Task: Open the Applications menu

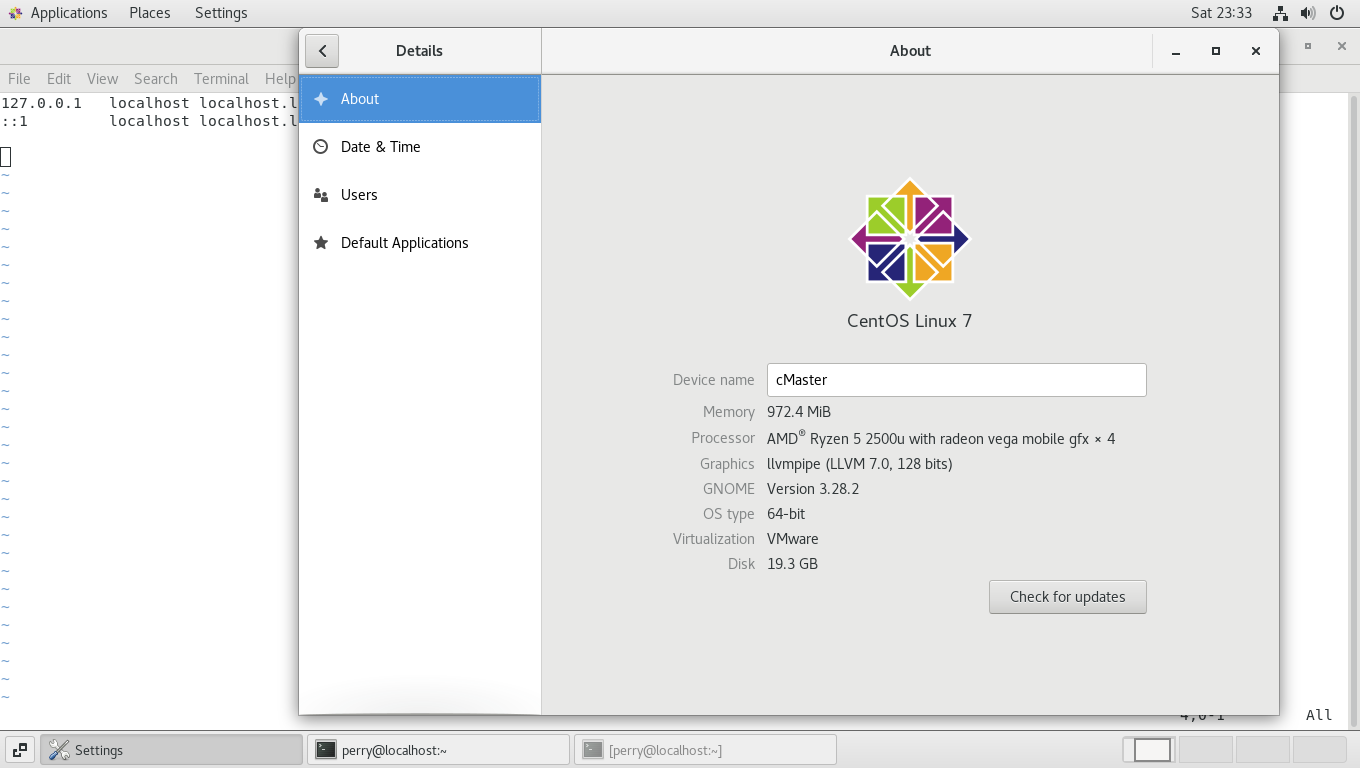Action: [58, 13]
